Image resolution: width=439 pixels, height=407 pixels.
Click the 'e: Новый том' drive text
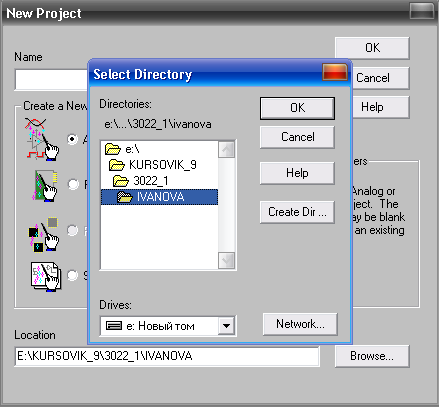pos(160,326)
